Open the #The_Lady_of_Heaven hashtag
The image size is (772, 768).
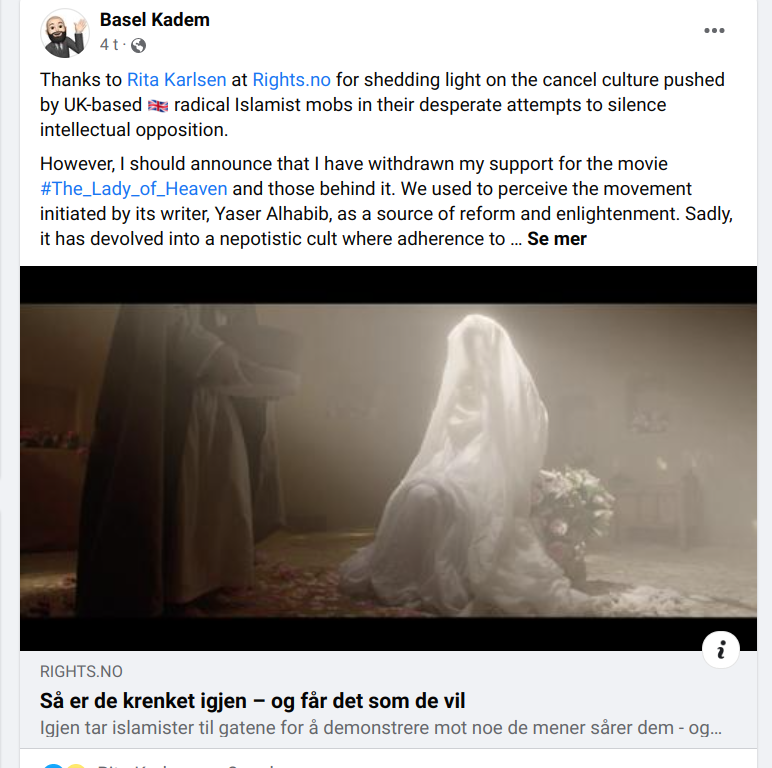pyautogui.click(x=133, y=189)
